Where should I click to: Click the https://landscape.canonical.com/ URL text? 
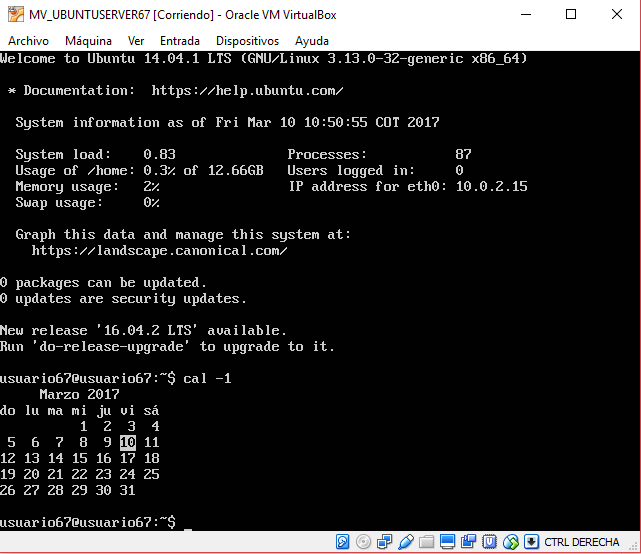(159, 250)
